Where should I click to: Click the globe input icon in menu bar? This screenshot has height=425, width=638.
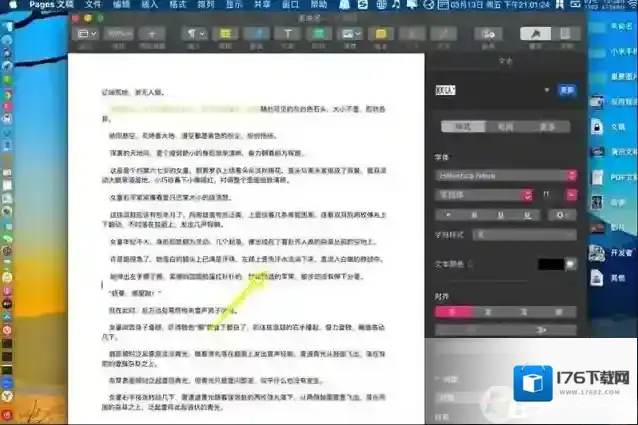click(381, 4)
